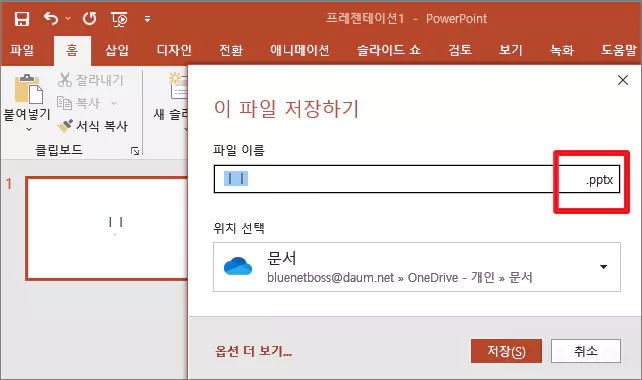
Task: Undo the last action
Action: coord(51,18)
